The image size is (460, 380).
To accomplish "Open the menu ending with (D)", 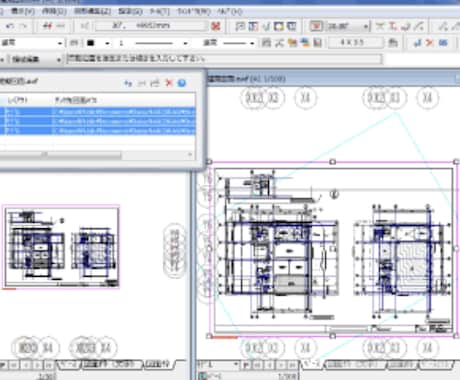I will 54,11.
